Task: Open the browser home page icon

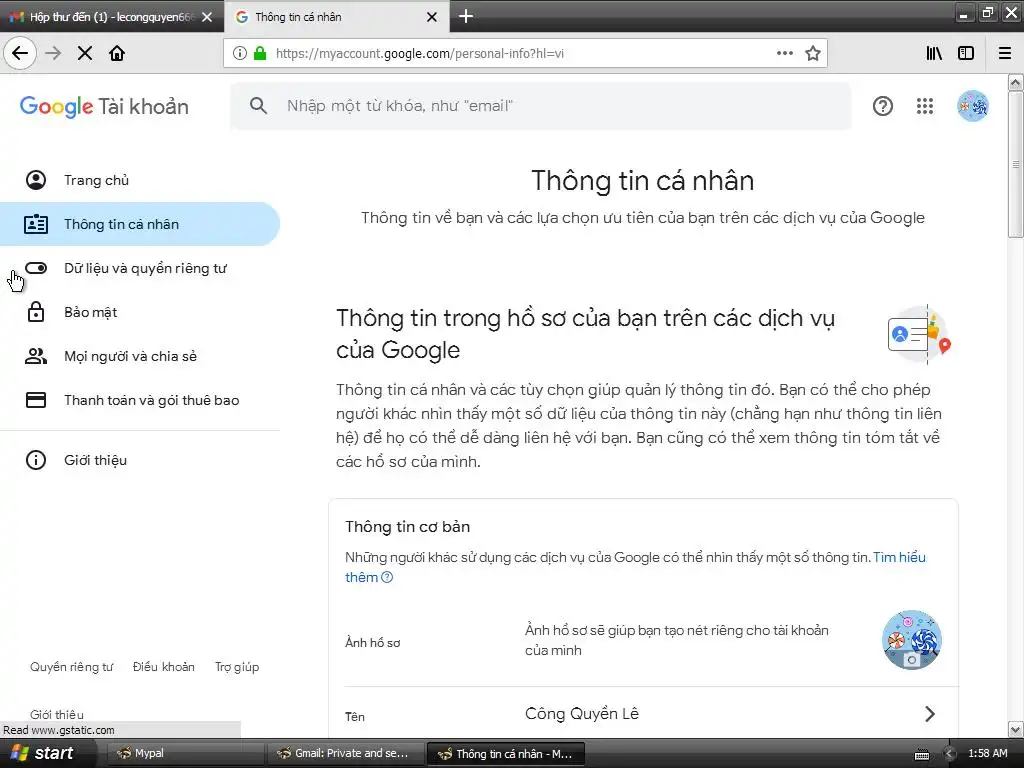Action: click(117, 53)
